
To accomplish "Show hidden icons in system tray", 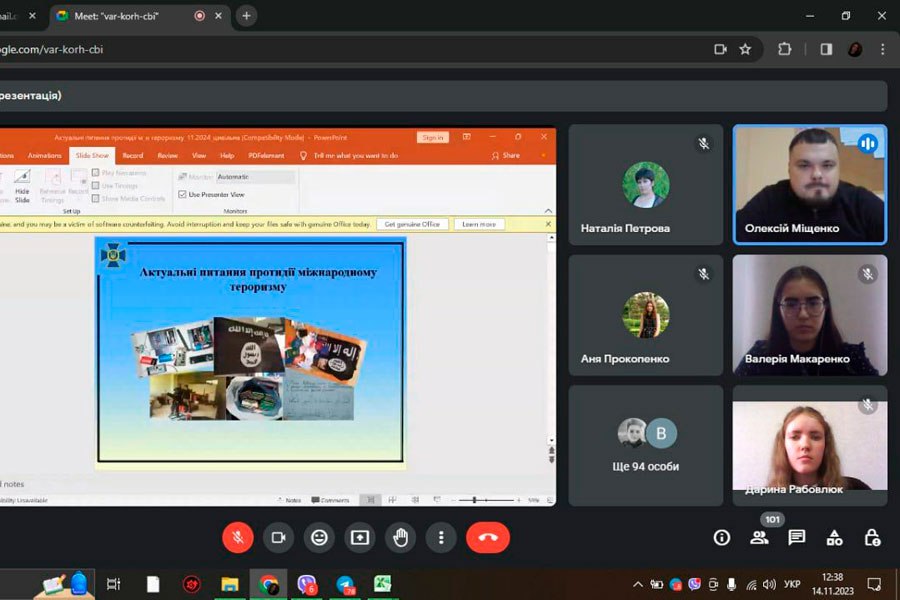I will click(x=638, y=584).
